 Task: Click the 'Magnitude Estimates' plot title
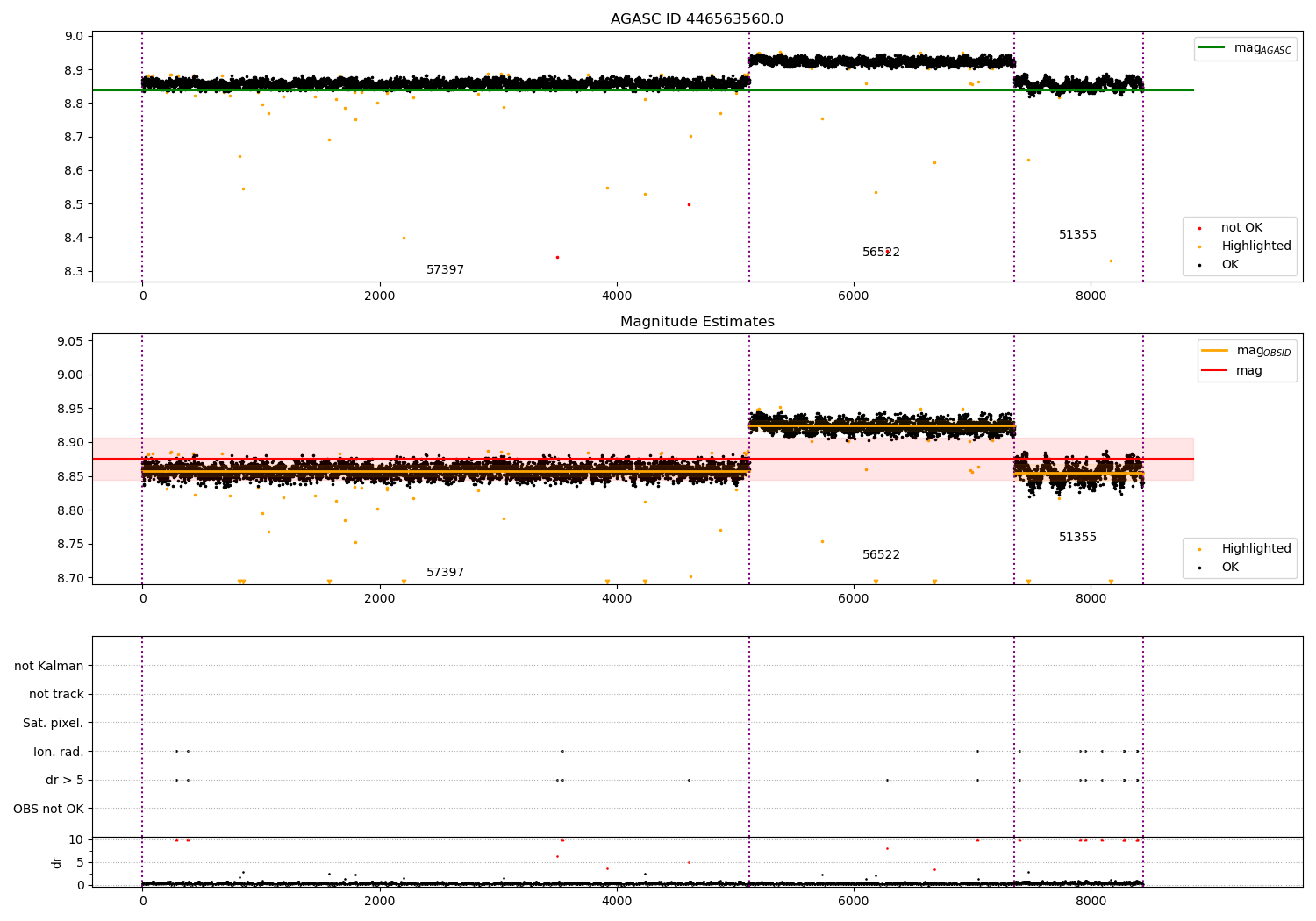tap(697, 322)
